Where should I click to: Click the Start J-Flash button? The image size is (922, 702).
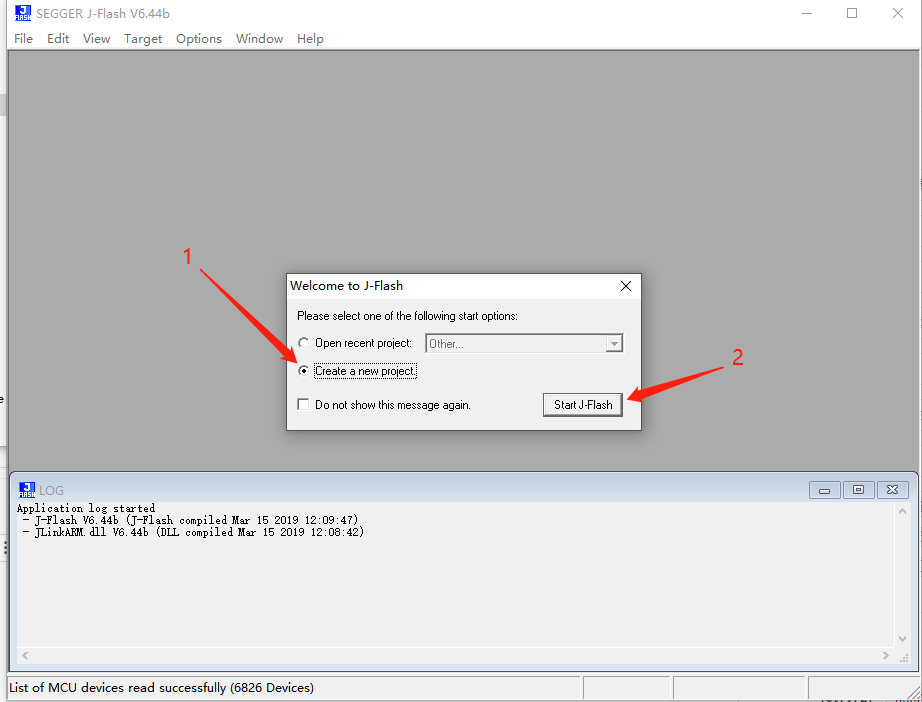583,405
